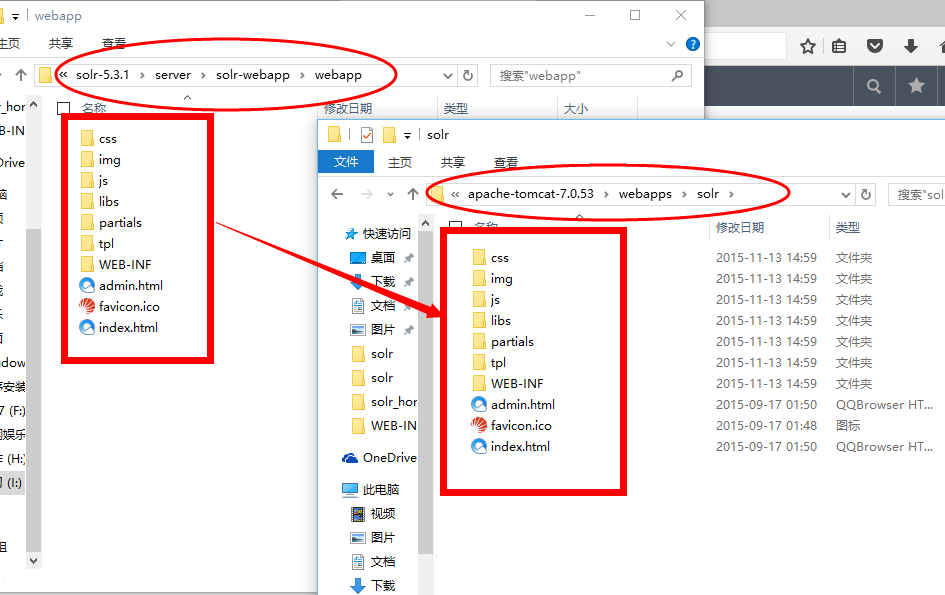Screen dimensions: 945x595
Task: Open 视频 under 此电脑
Action: point(374,514)
